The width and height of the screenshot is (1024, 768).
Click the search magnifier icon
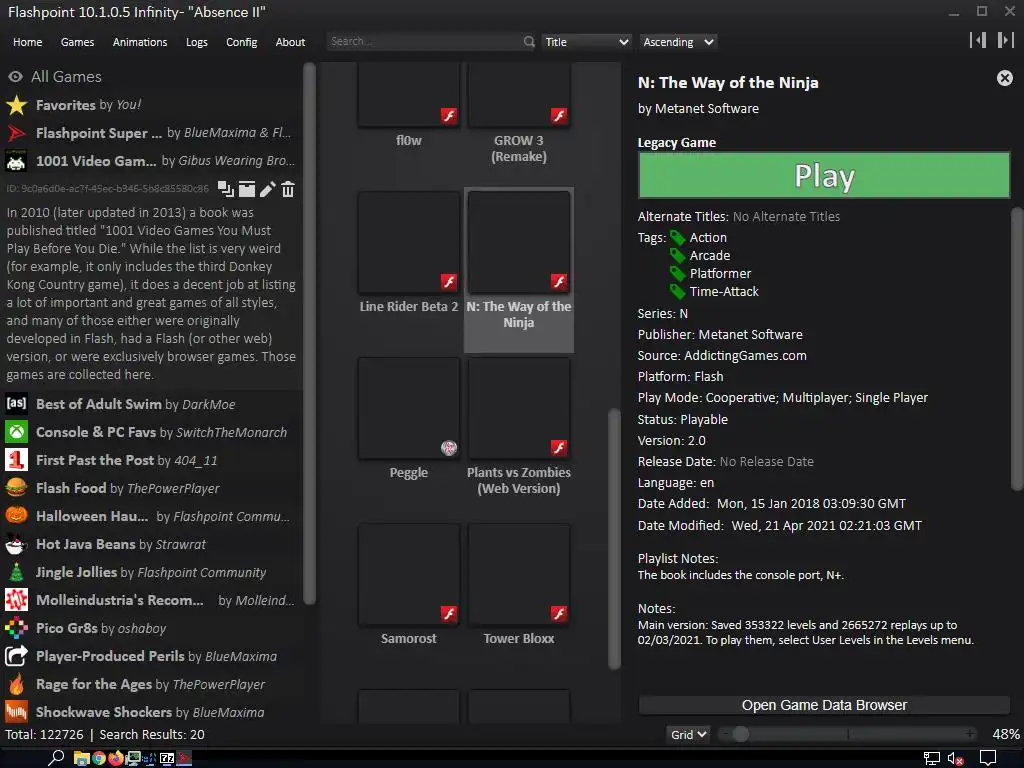pyautogui.click(x=529, y=42)
